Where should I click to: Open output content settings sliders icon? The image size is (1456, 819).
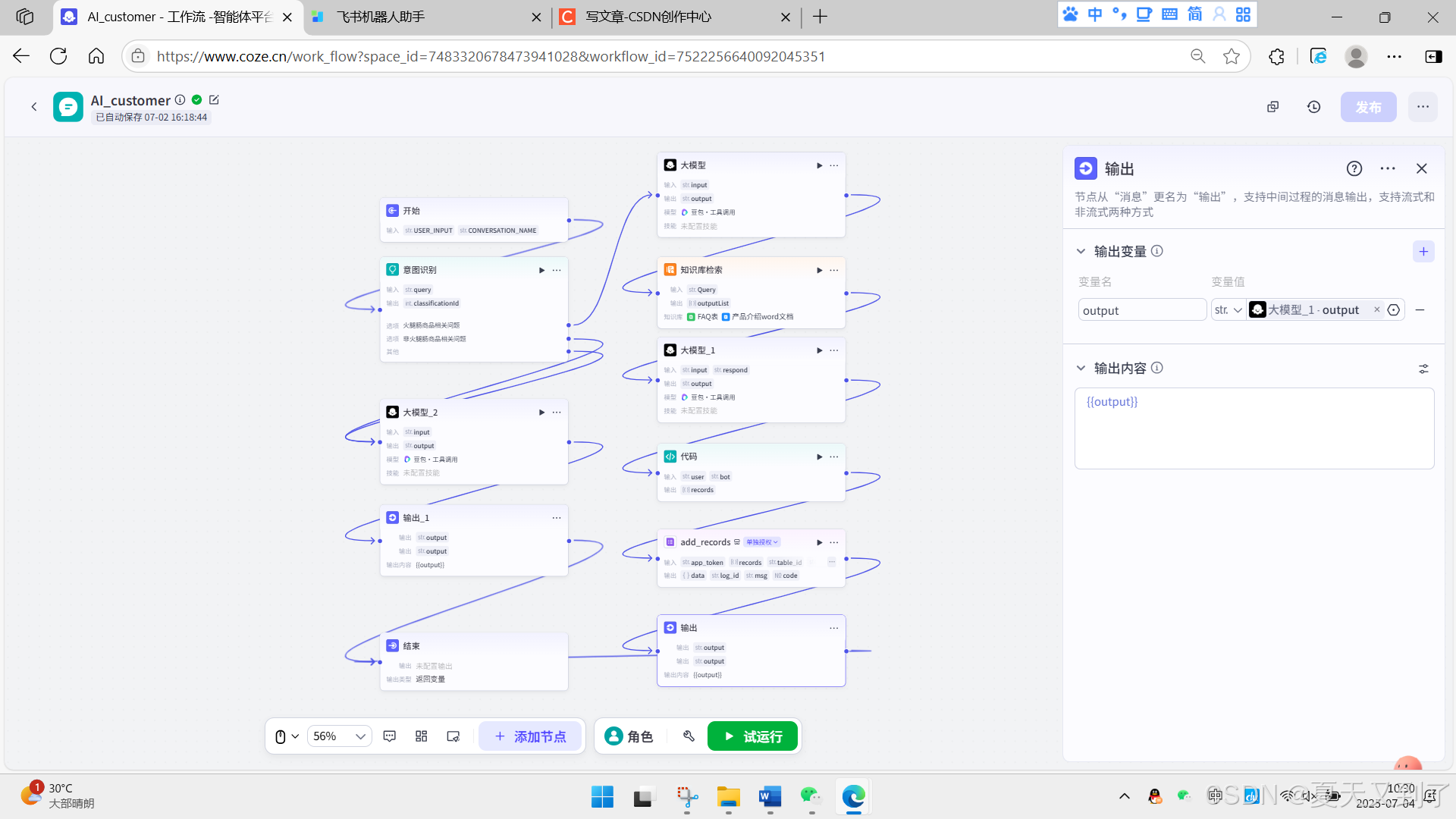[1423, 369]
